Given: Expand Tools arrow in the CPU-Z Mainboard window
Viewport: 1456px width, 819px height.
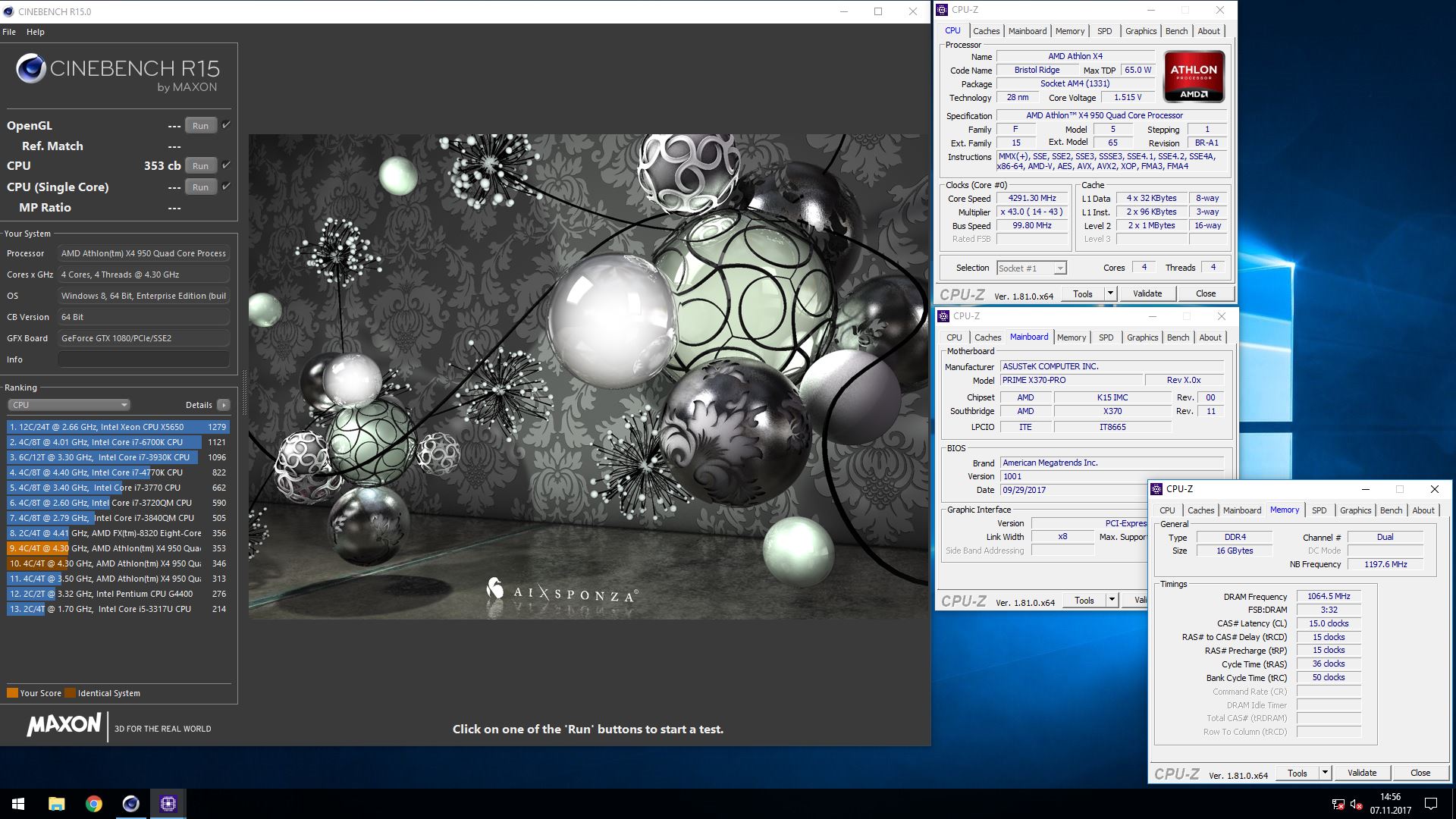Looking at the screenshot, I should click(1112, 600).
